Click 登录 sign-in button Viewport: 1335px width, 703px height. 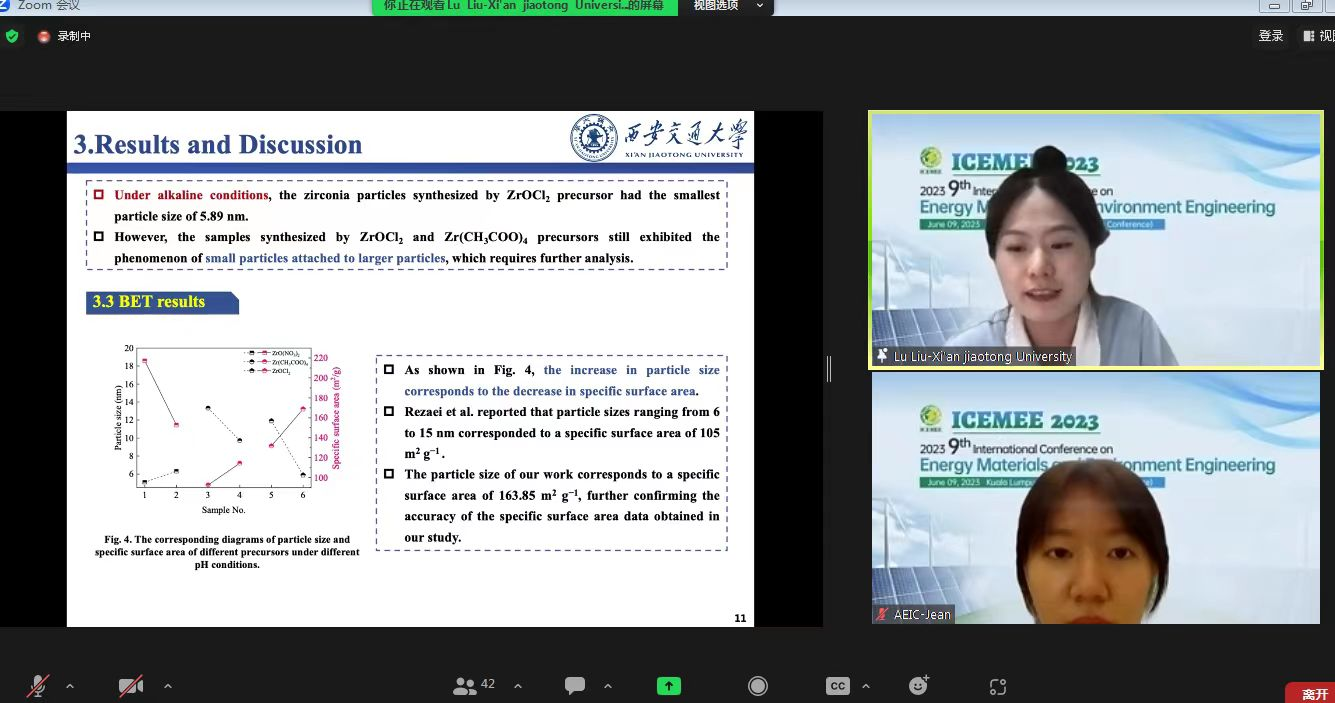(x=1271, y=36)
